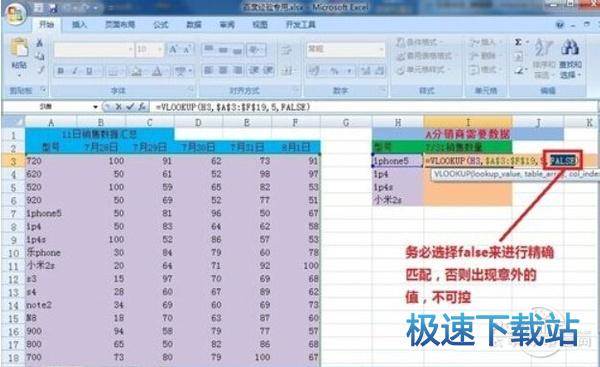Viewport: 600px width, 367px height.
Task: Center text horizontally in cells
Action: (x=223, y=70)
